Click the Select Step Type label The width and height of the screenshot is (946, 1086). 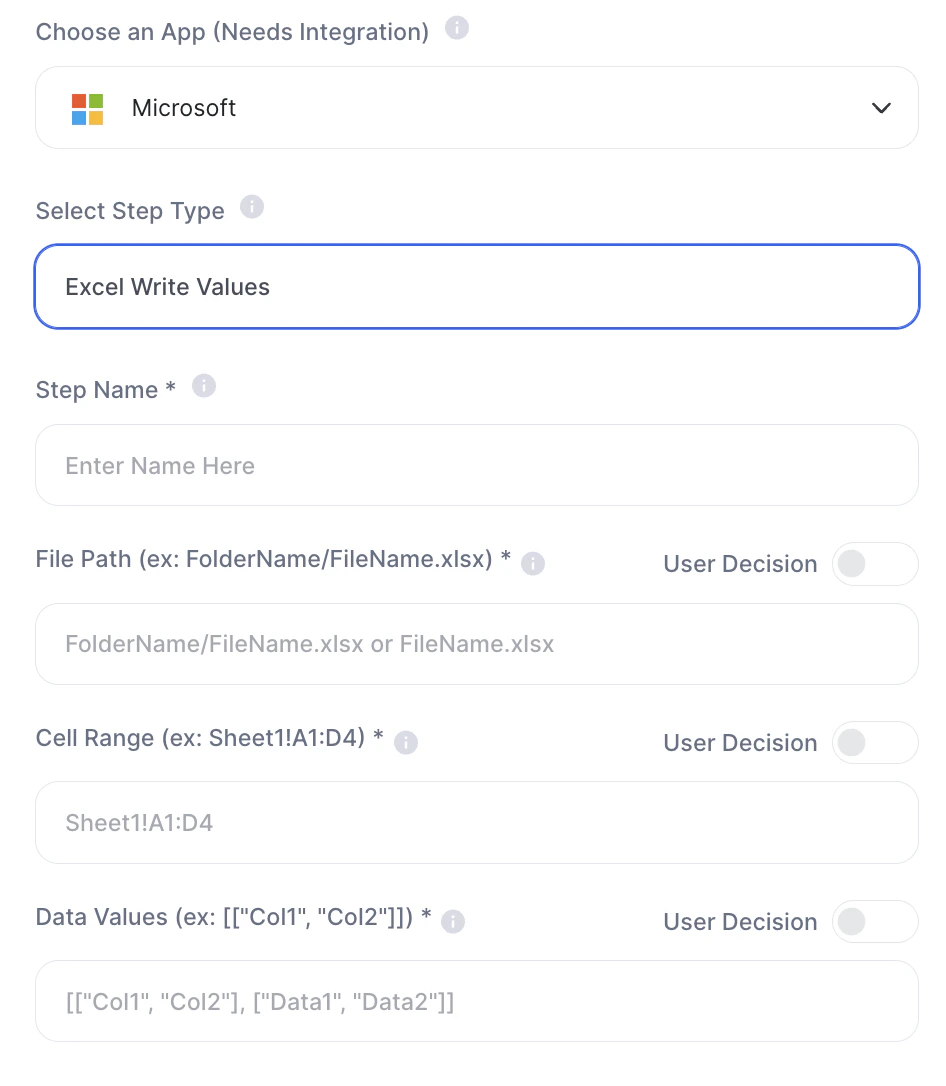pos(130,211)
